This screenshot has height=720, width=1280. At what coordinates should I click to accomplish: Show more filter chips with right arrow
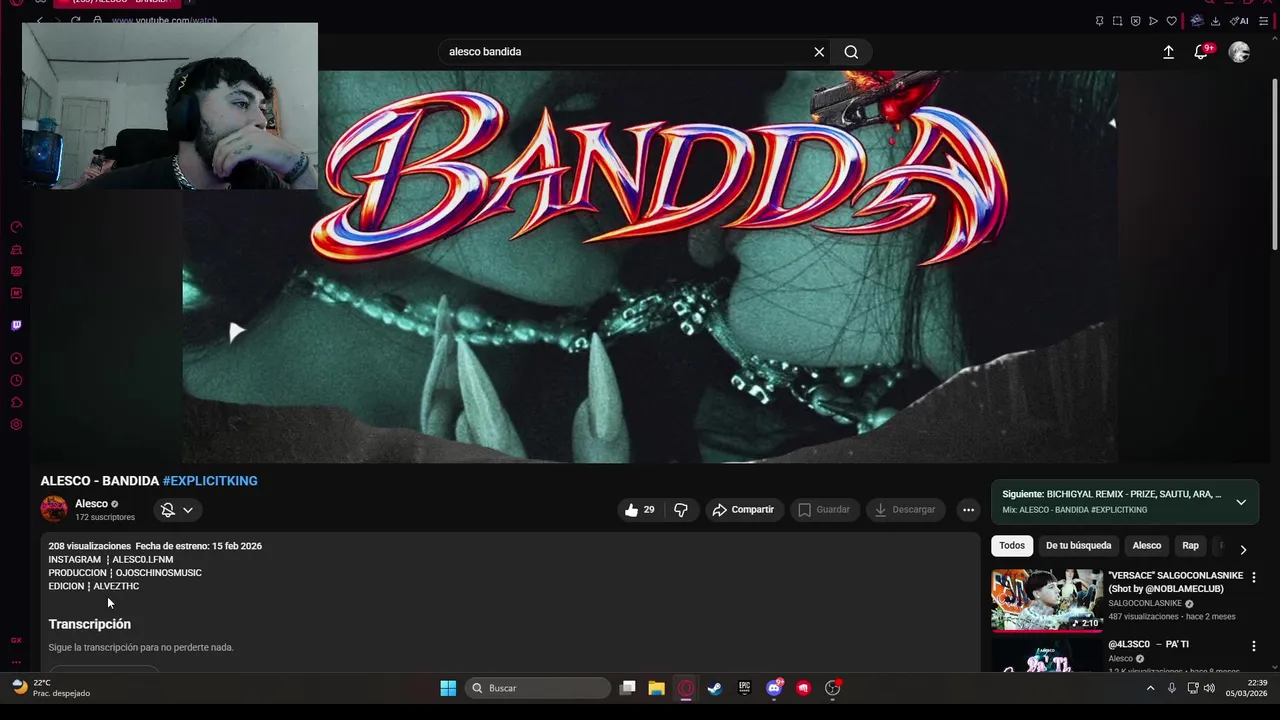pyautogui.click(x=1243, y=549)
